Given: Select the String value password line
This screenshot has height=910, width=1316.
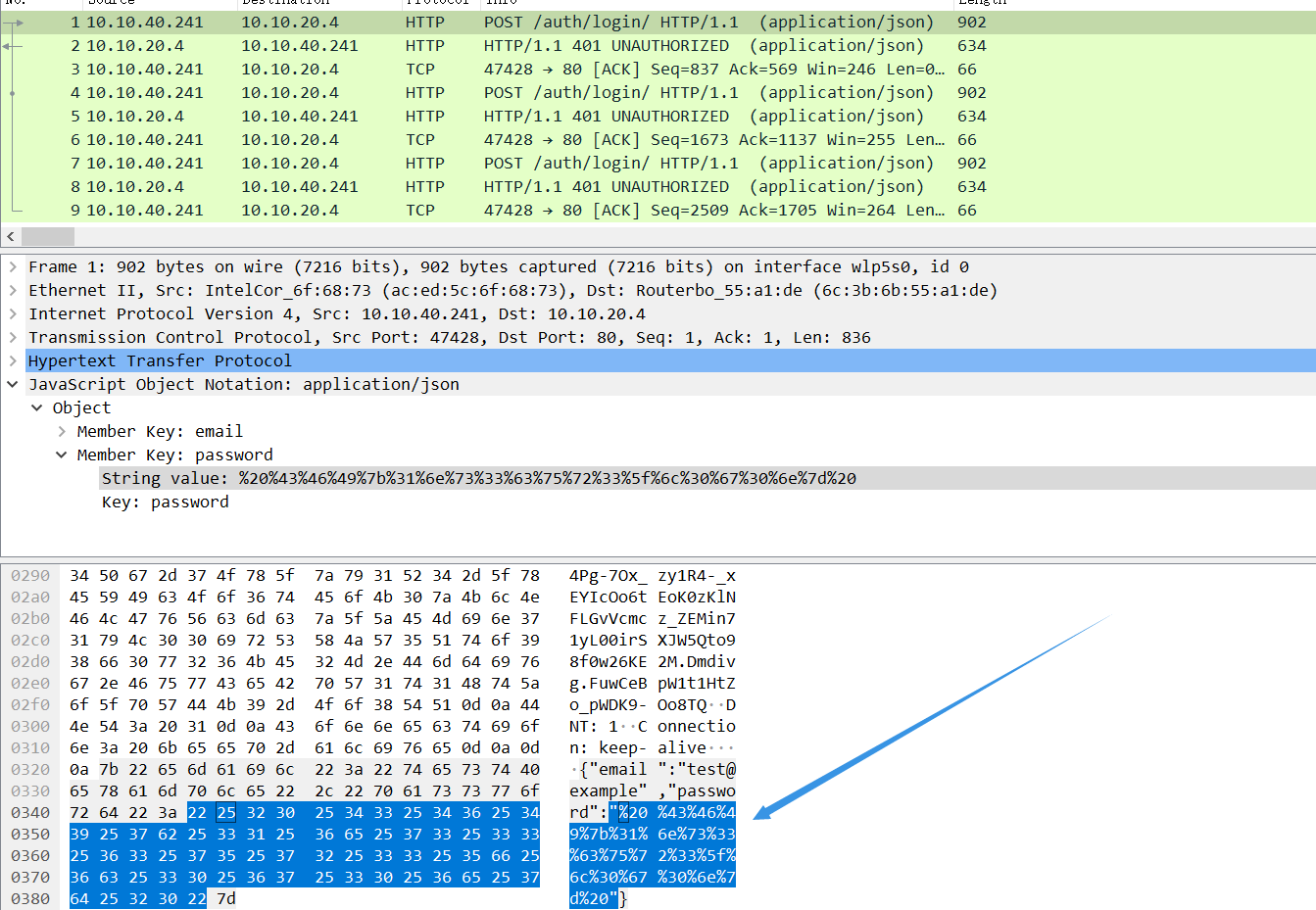Looking at the screenshot, I should (479, 478).
